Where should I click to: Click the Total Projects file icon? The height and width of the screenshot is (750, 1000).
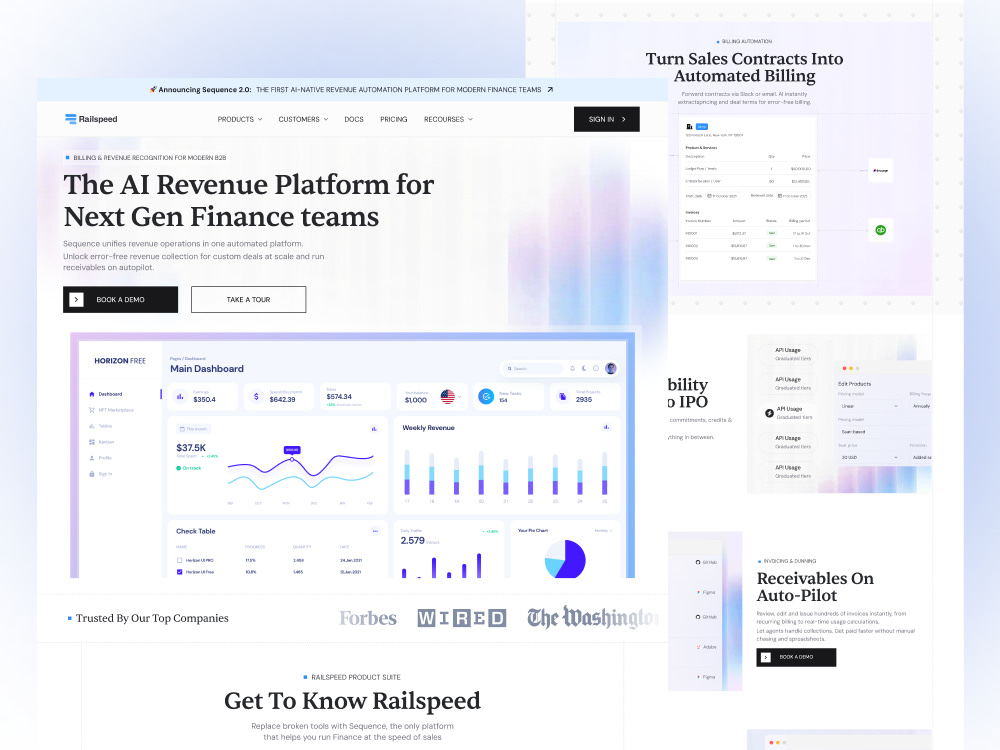coord(562,397)
